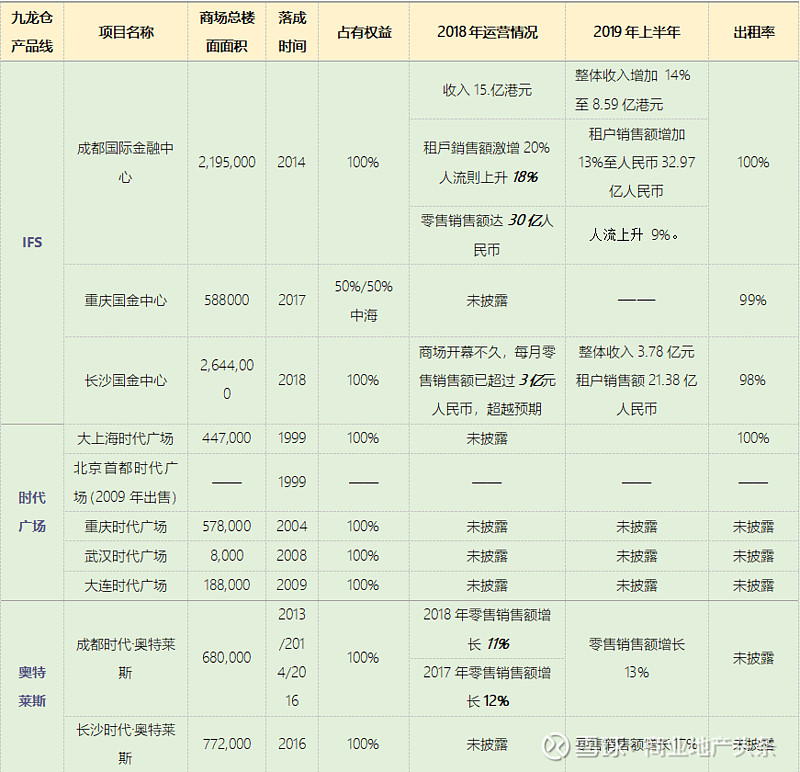800x772 pixels.
Task: Select the '零售销售额达 30亿人民币' cell
Action: click(487, 235)
